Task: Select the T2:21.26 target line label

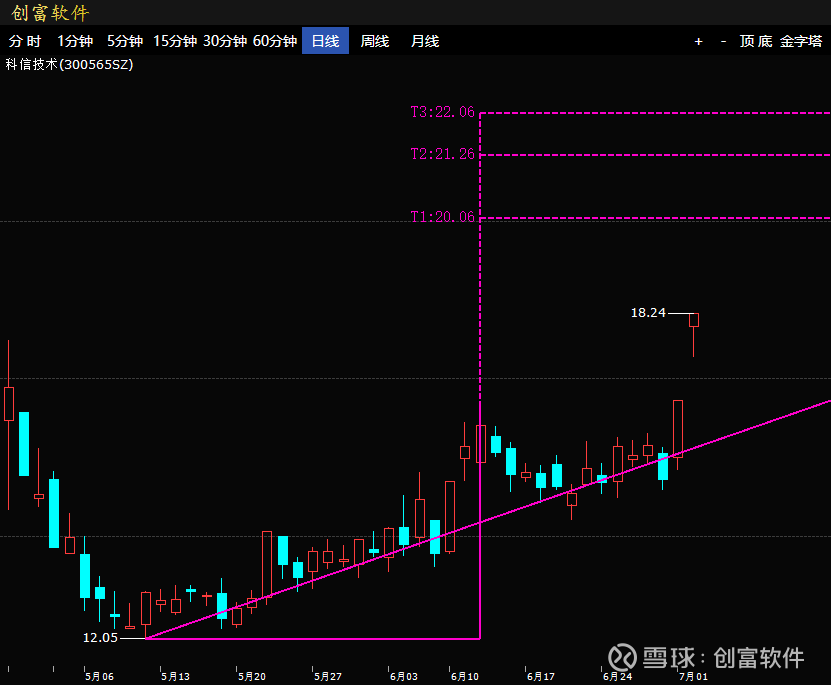Action: [x=443, y=154]
